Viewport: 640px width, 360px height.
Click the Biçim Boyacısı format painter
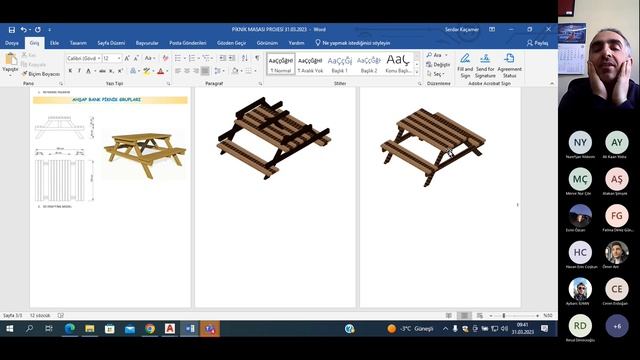pos(41,74)
